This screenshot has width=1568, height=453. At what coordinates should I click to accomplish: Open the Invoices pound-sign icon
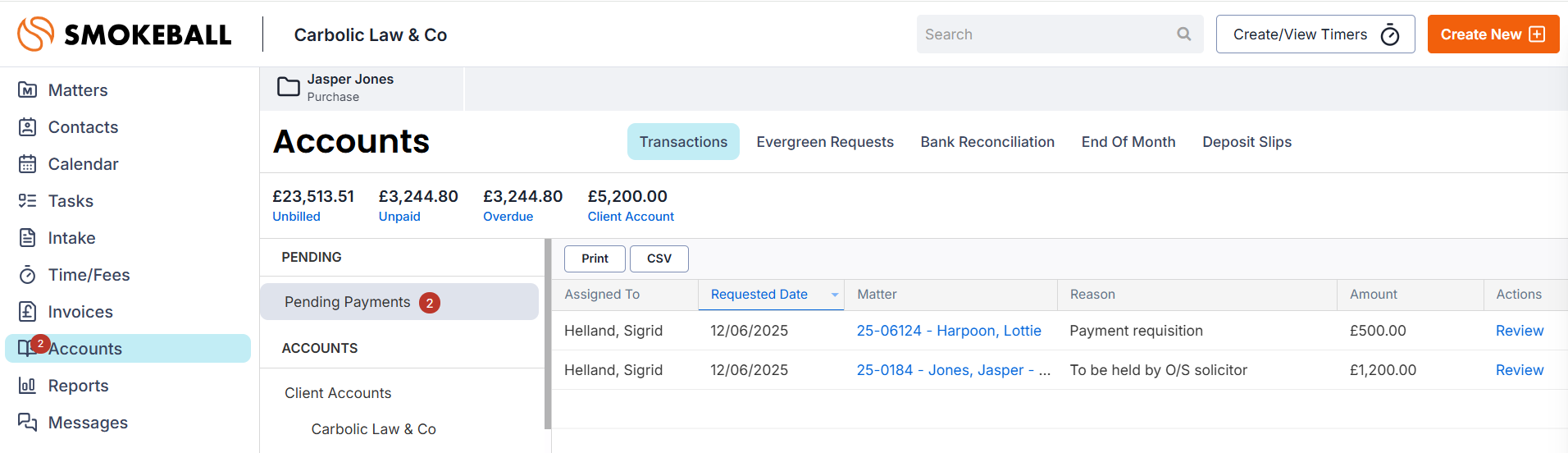coord(27,312)
